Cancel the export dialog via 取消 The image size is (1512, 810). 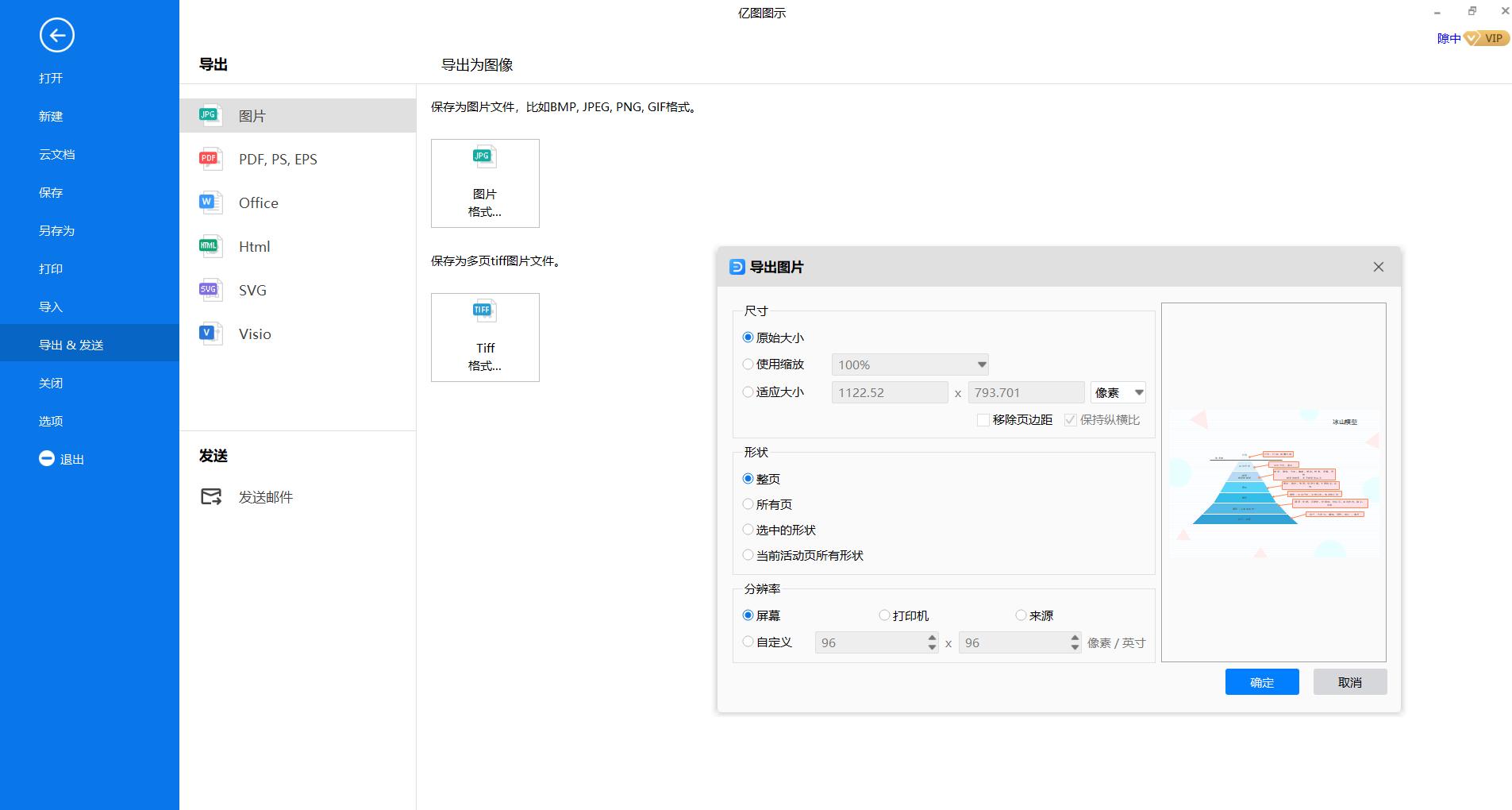(x=1349, y=681)
